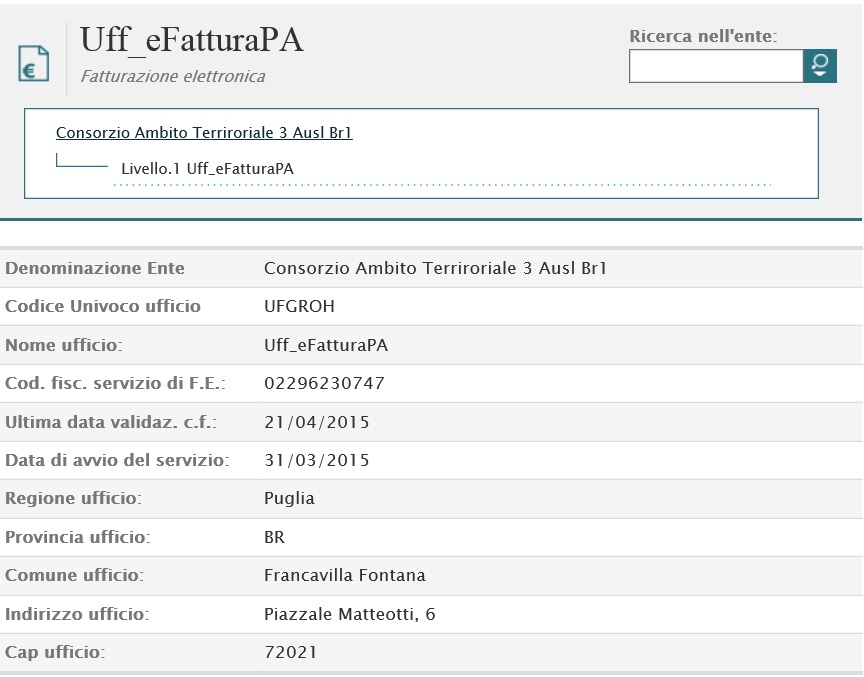This screenshot has height=677, width=864.
Task: Click the service start date 31/03/2015
Action: (316, 460)
